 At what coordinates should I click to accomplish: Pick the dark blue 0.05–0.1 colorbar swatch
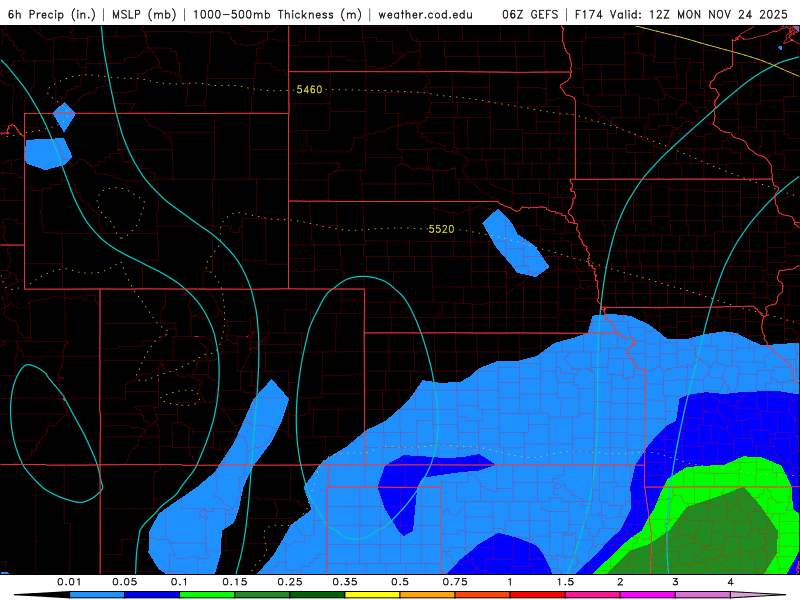(x=152, y=595)
